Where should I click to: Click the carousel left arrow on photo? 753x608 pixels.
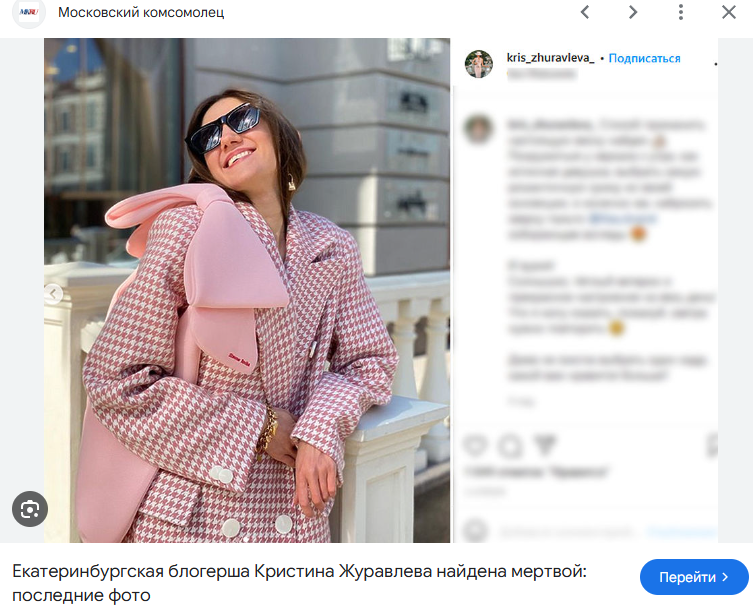click(x=53, y=293)
